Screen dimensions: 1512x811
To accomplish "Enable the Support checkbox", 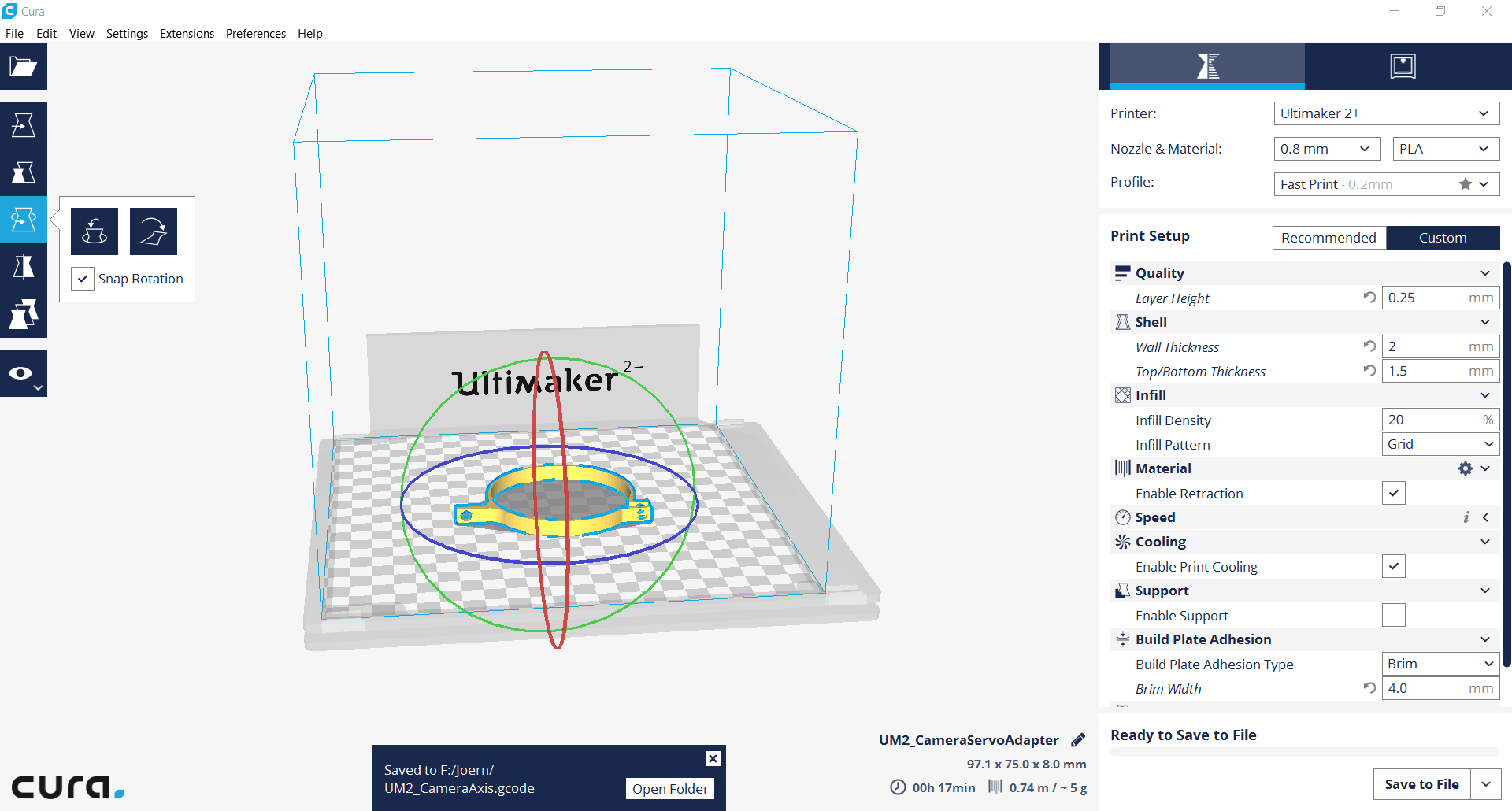I will [x=1393, y=616].
